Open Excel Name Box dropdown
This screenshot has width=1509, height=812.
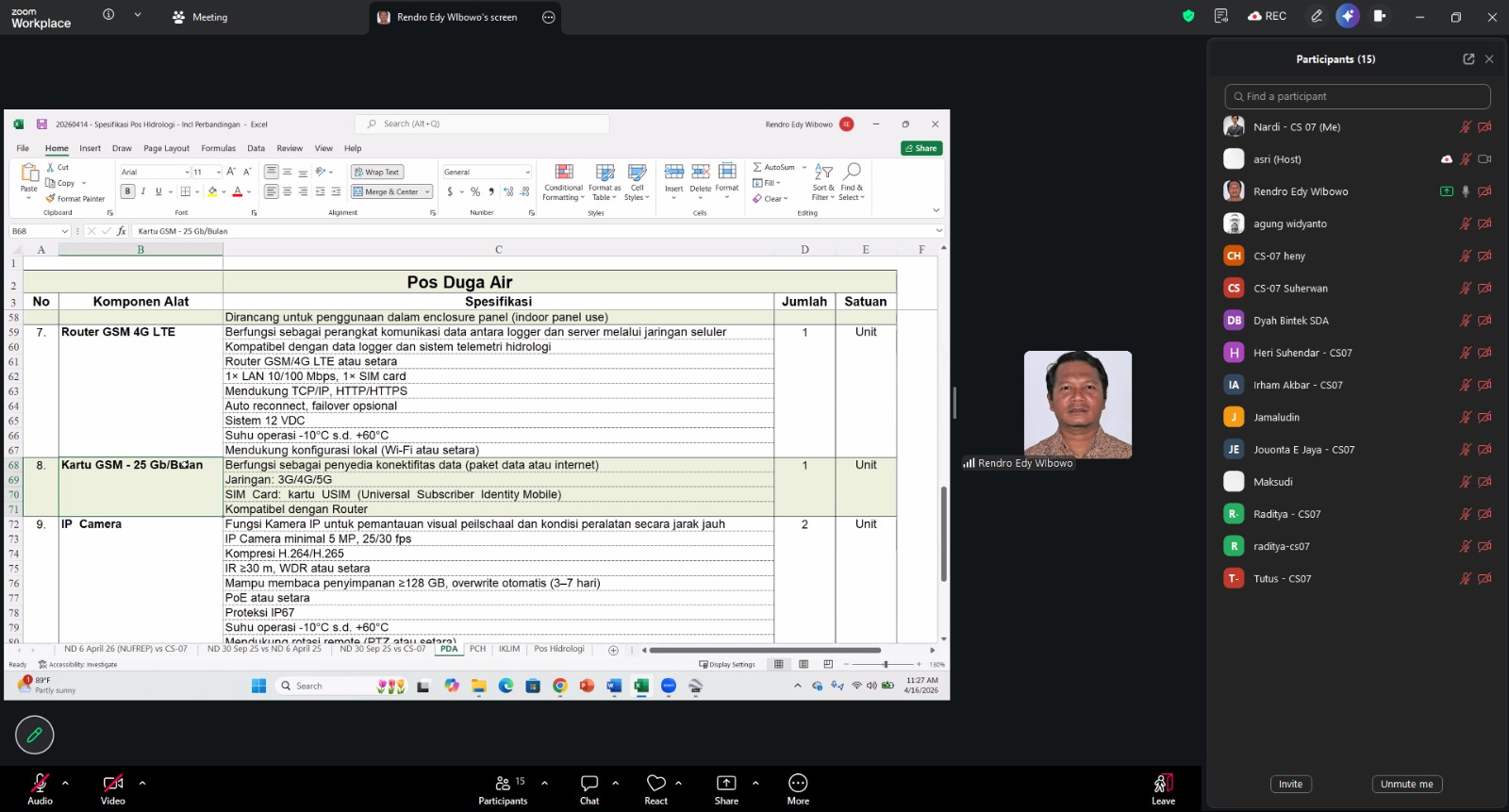(x=65, y=231)
